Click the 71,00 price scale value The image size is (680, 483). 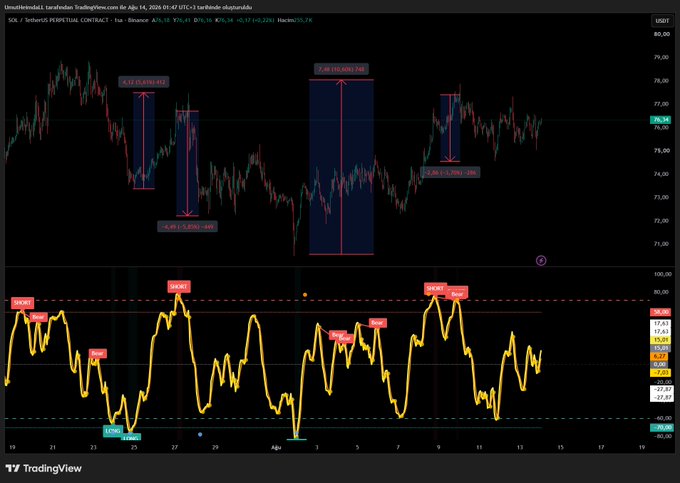pyautogui.click(x=662, y=244)
